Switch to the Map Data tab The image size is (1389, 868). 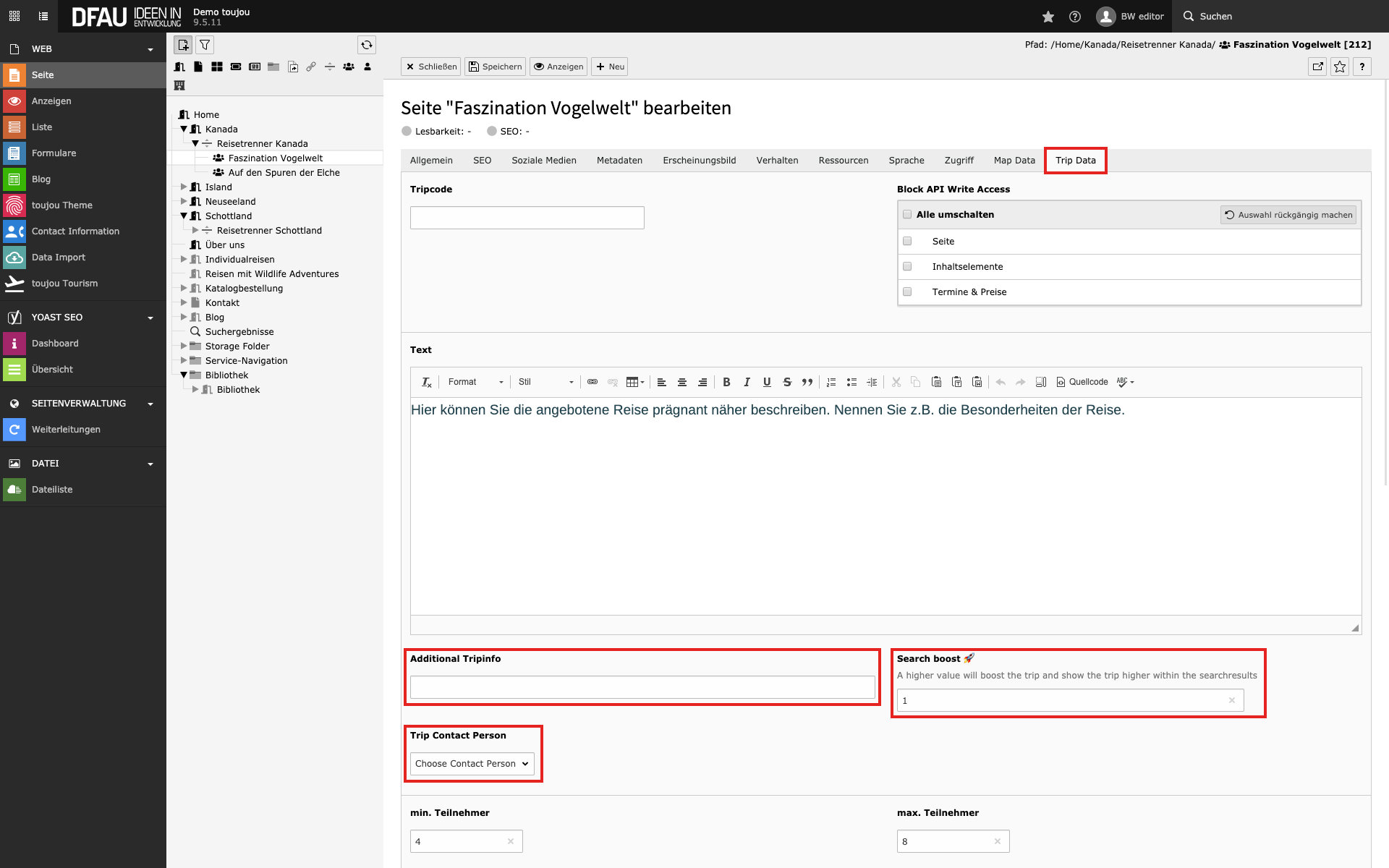point(1014,161)
